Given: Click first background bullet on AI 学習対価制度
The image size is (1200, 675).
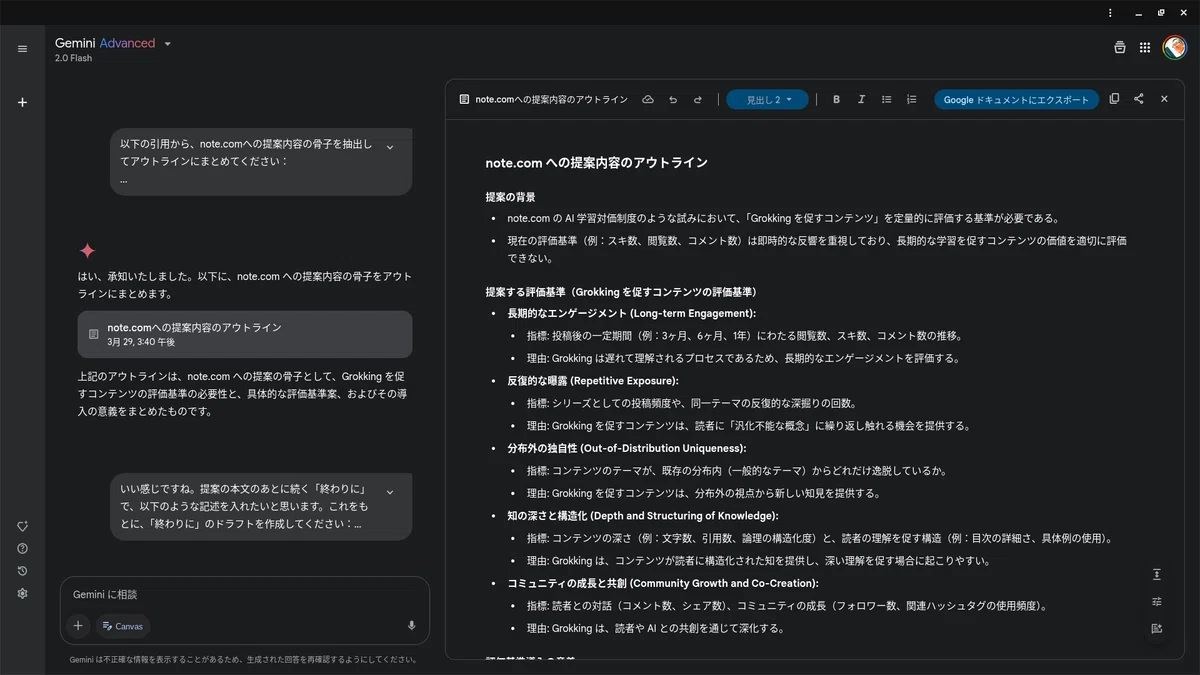Looking at the screenshot, I should pyautogui.click(x=783, y=218).
